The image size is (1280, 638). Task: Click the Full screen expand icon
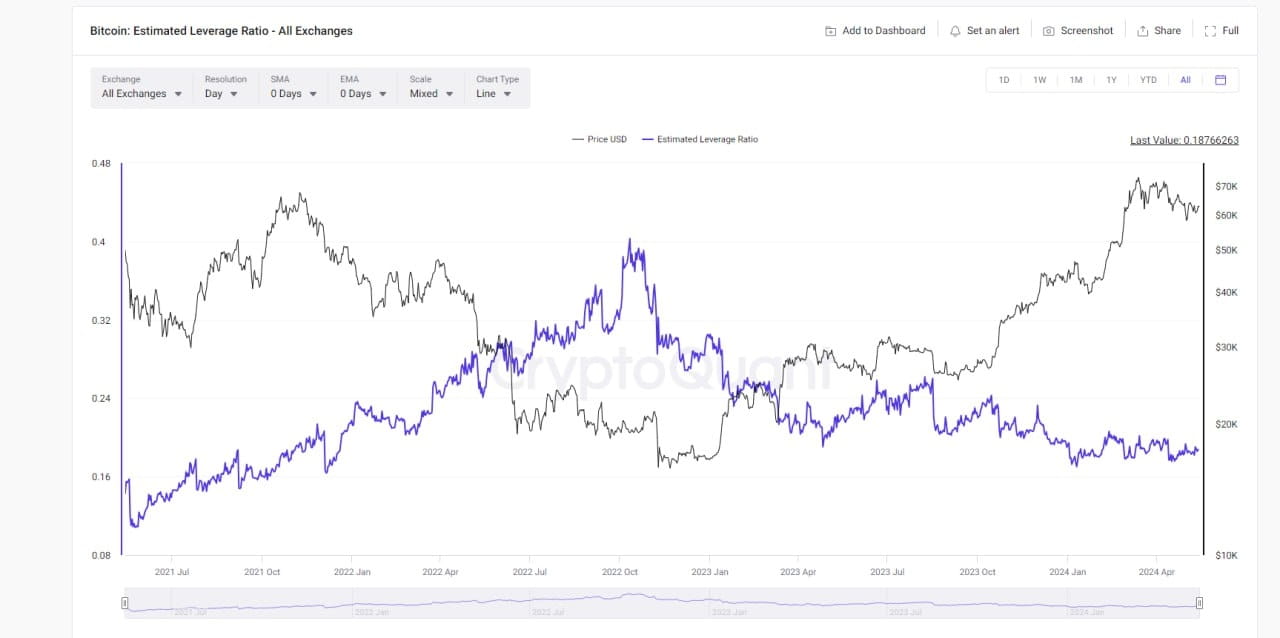[1210, 31]
